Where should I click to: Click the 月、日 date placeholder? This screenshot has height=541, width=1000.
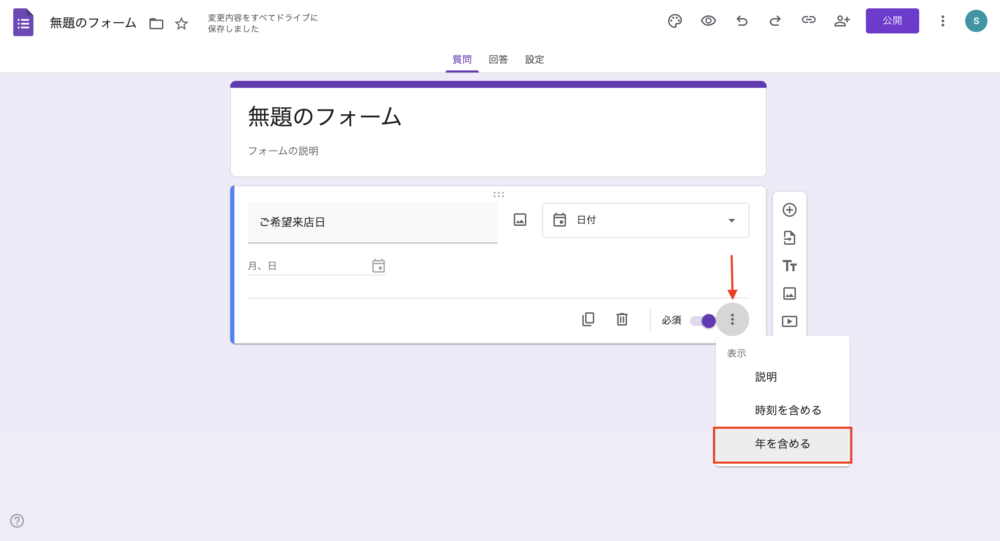pos(262,266)
